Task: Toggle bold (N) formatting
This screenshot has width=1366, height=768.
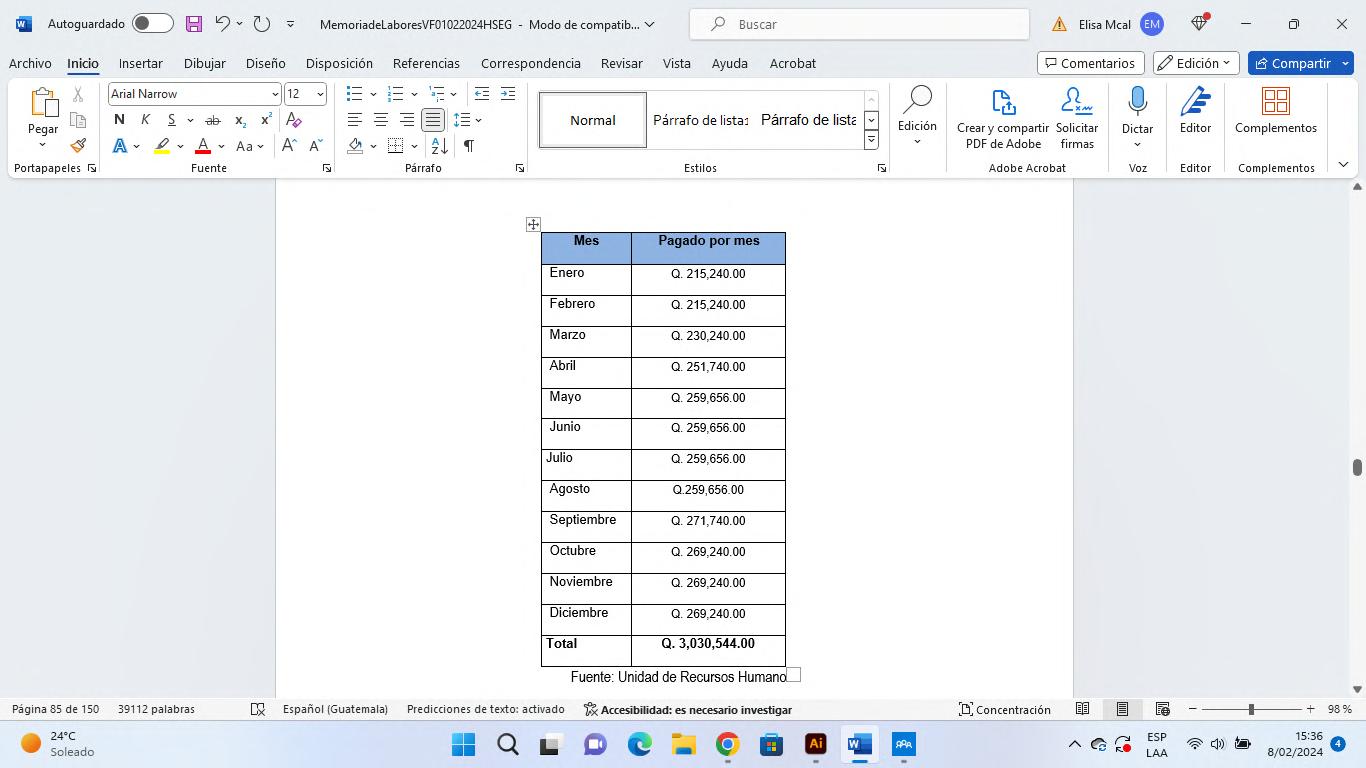Action: coord(119,120)
